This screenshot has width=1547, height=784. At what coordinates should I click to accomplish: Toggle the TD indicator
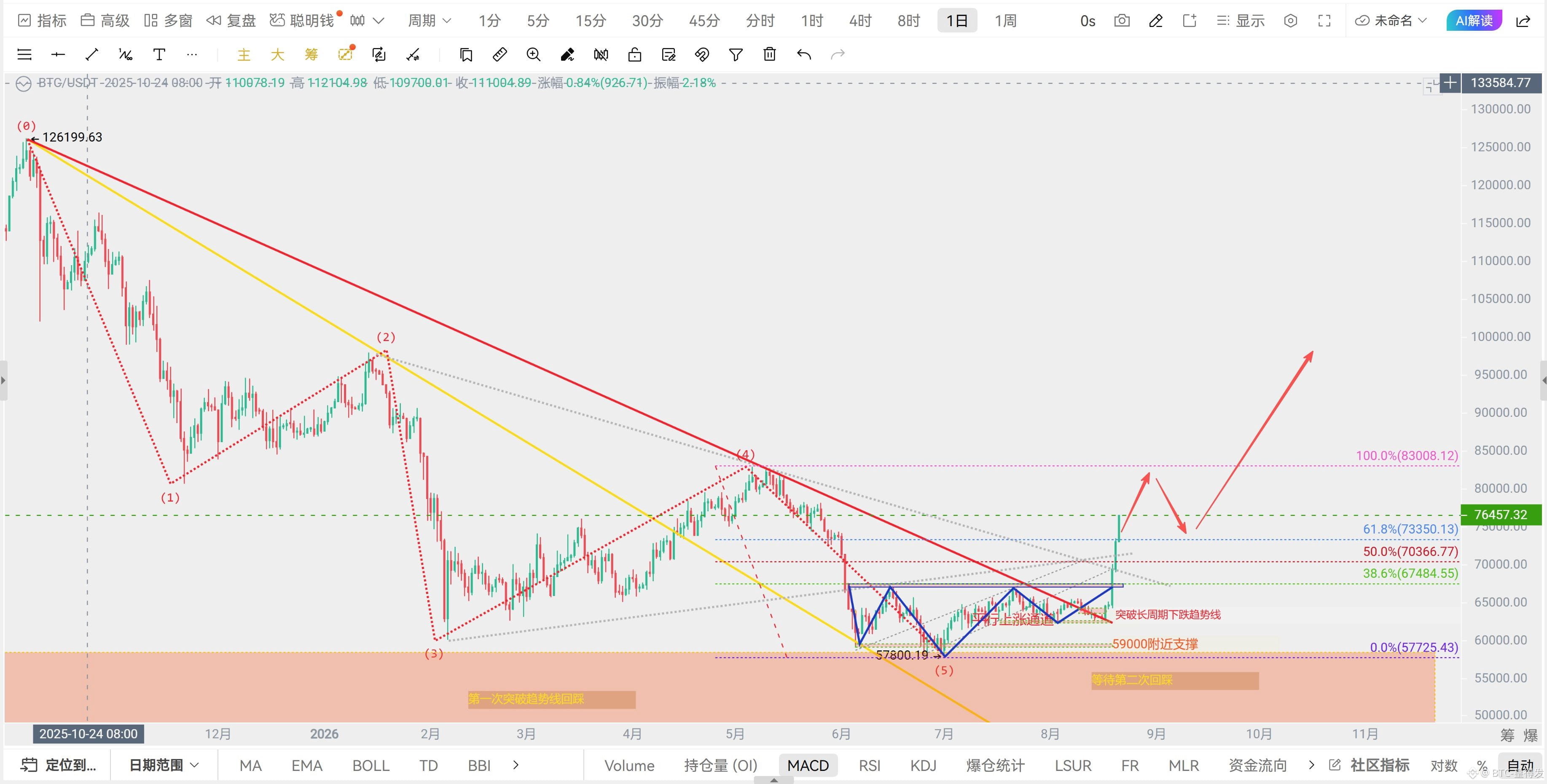pos(428,765)
